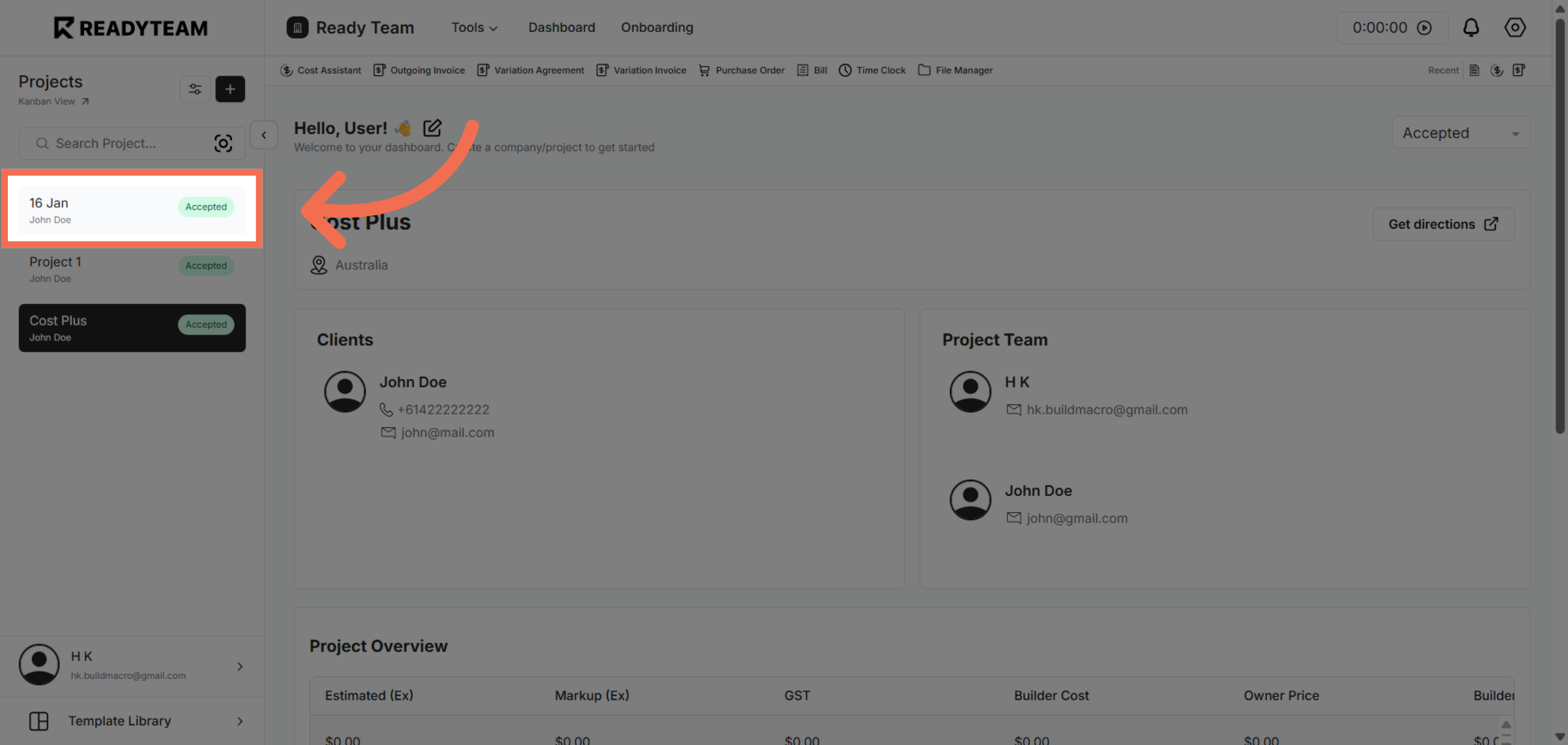Viewport: 1568px width, 745px height.
Task: Click the Get directions button
Action: point(1443,223)
